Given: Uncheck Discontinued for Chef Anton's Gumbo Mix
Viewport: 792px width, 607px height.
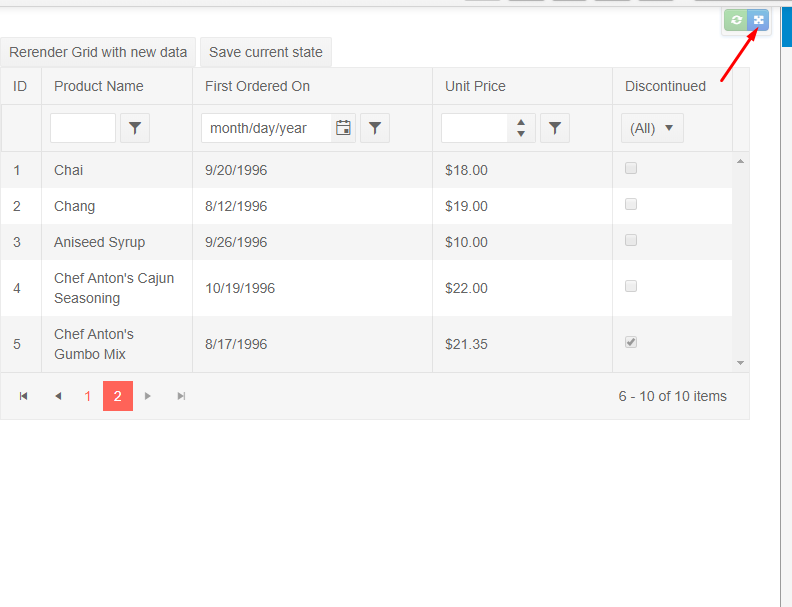Looking at the screenshot, I should 631,343.
